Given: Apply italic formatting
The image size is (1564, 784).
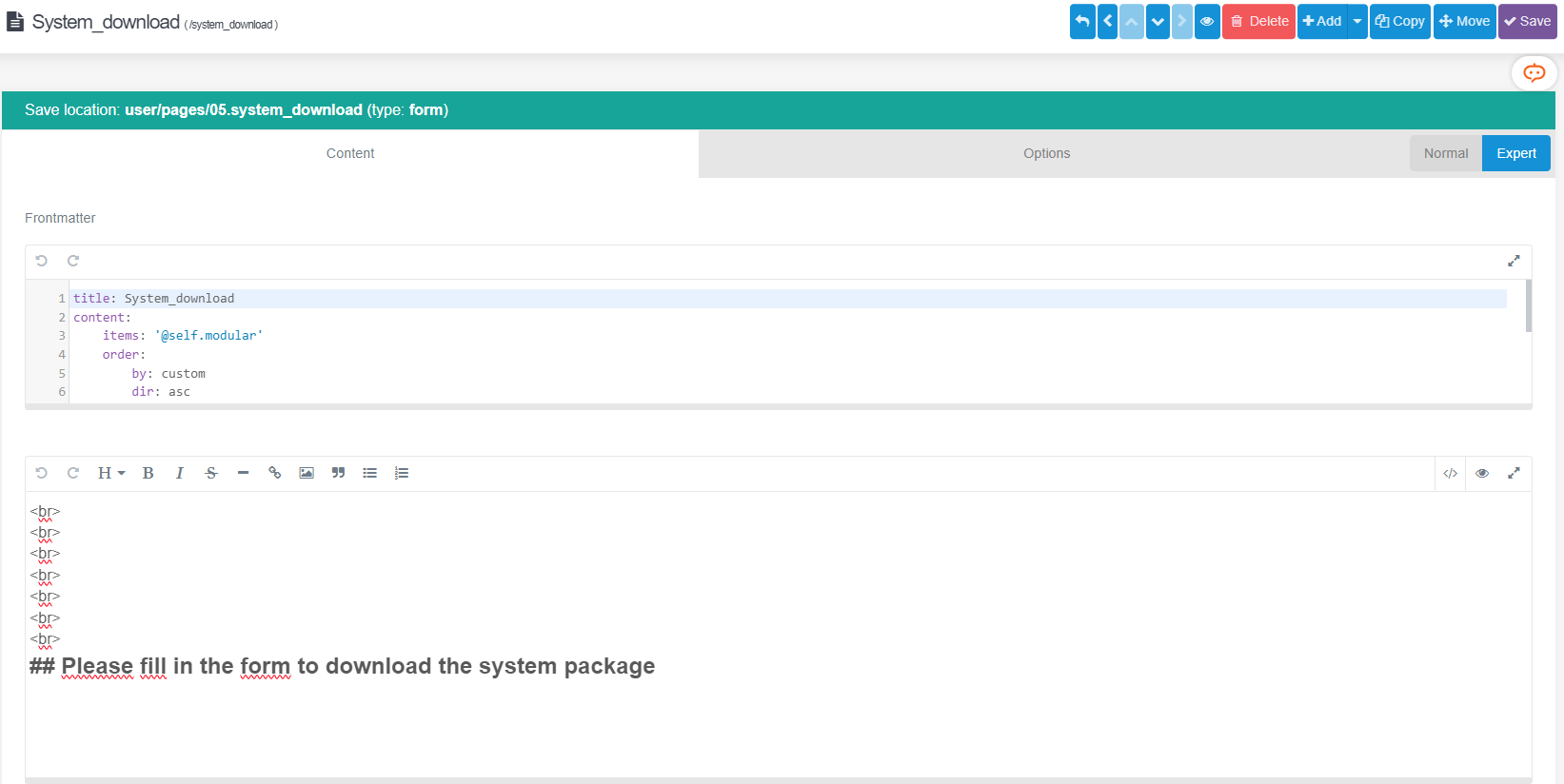Looking at the screenshot, I should point(180,473).
